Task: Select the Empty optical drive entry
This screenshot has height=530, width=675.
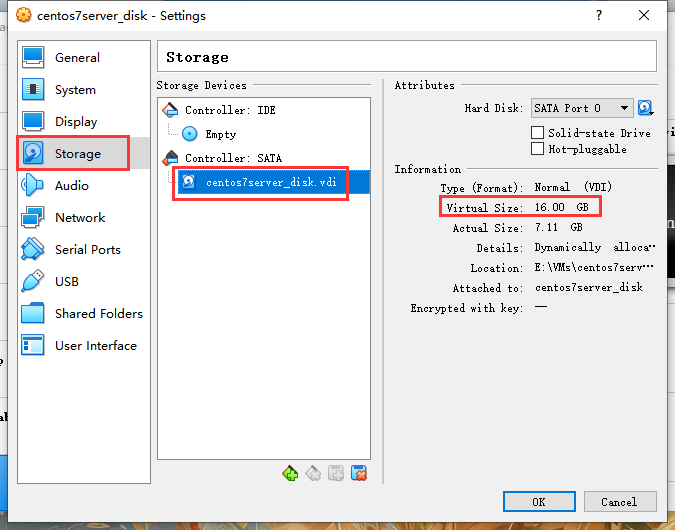Action: coord(264,134)
